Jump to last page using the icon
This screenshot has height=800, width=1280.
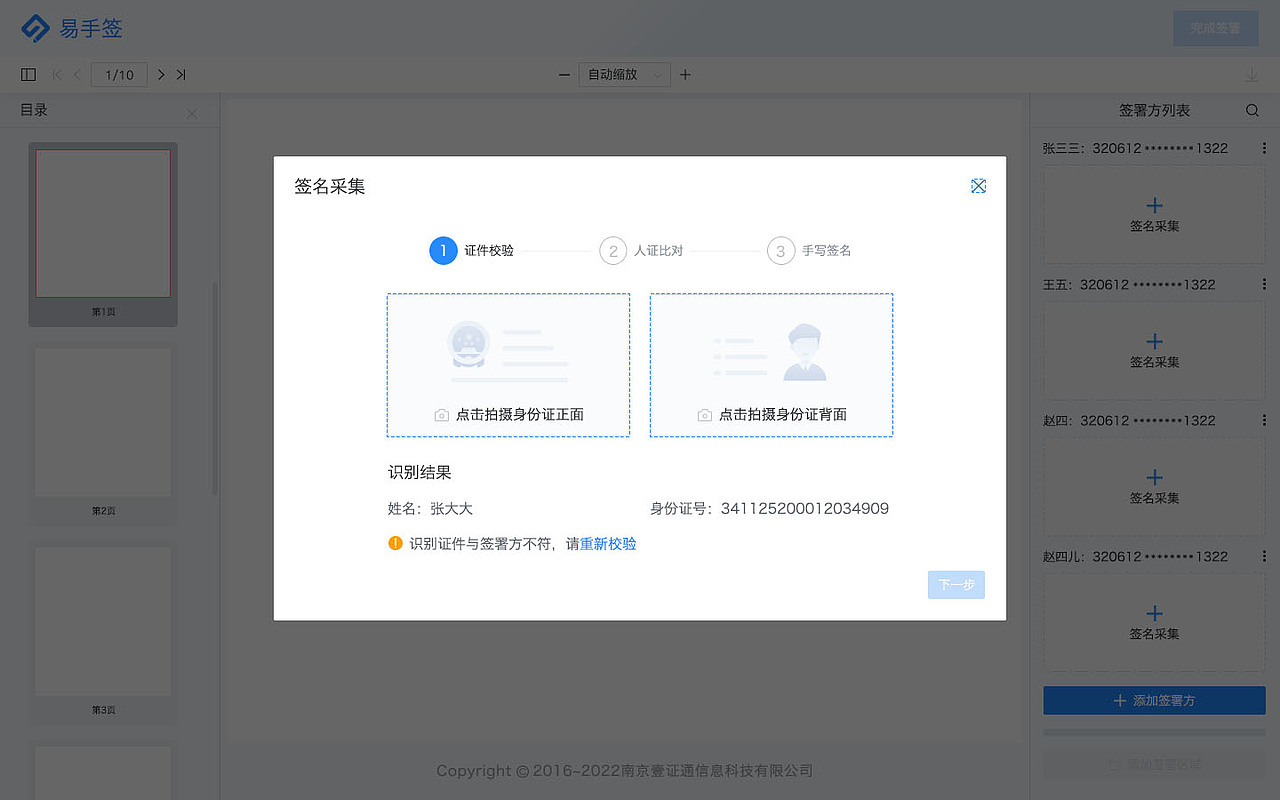(182, 74)
